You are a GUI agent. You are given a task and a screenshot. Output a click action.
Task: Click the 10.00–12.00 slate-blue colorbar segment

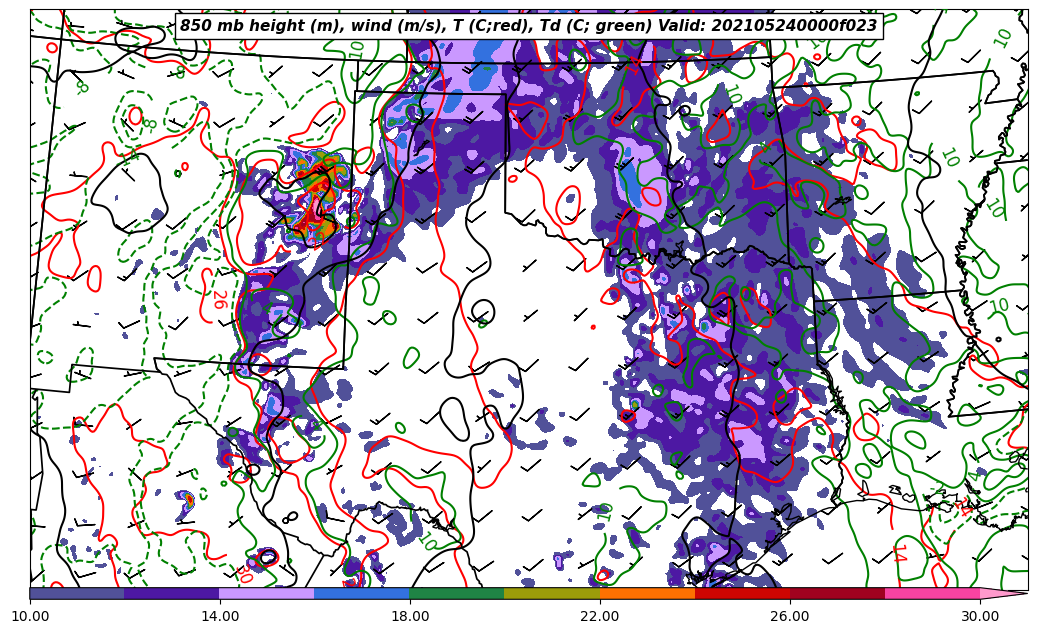pyautogui.click(x=77, y=593)
